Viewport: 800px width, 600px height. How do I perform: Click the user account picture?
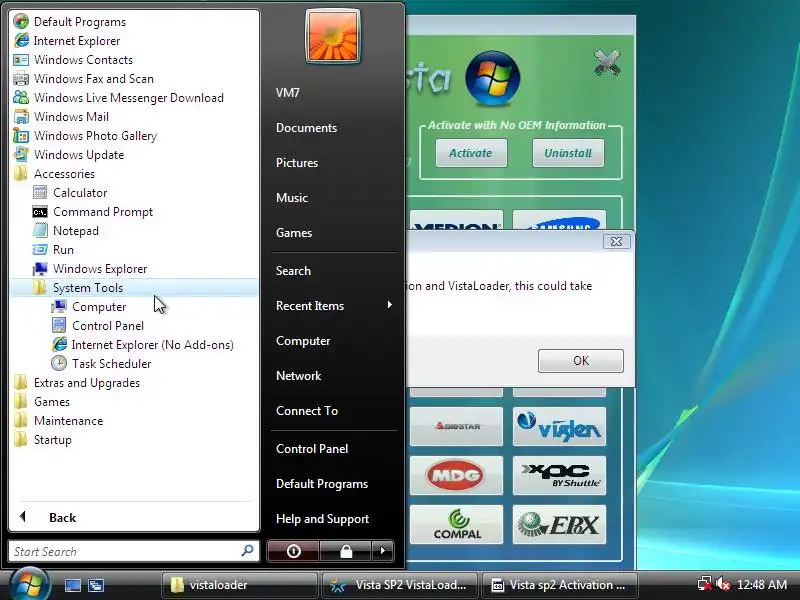[x=332, y=37]
